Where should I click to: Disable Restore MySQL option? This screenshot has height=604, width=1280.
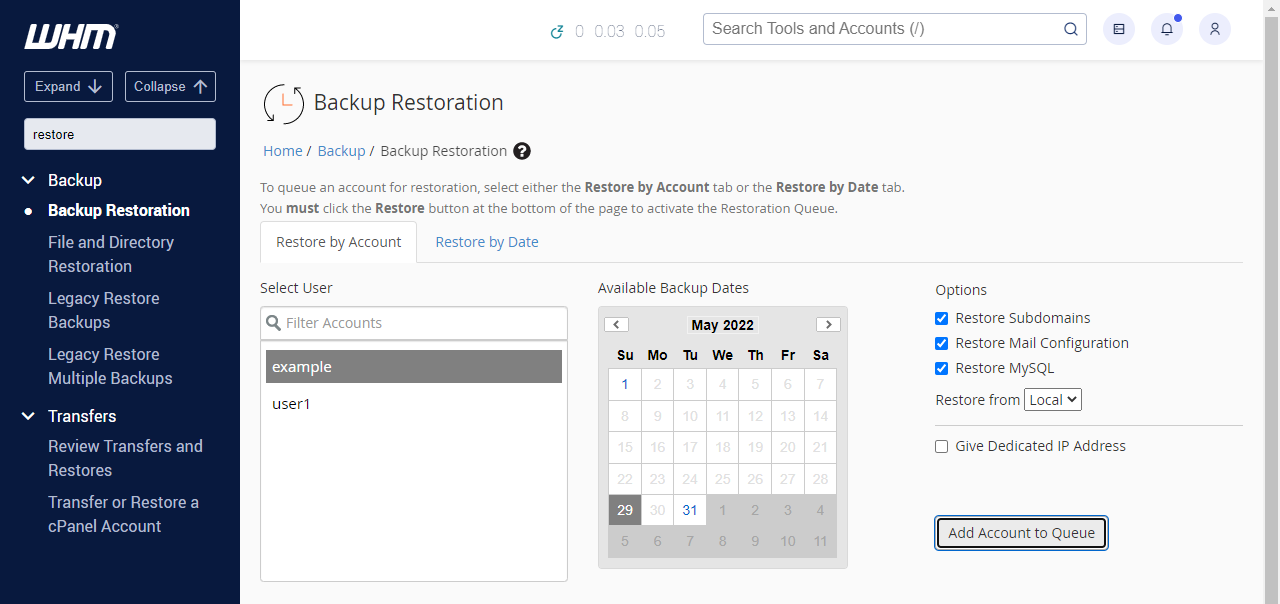[941, 368]
